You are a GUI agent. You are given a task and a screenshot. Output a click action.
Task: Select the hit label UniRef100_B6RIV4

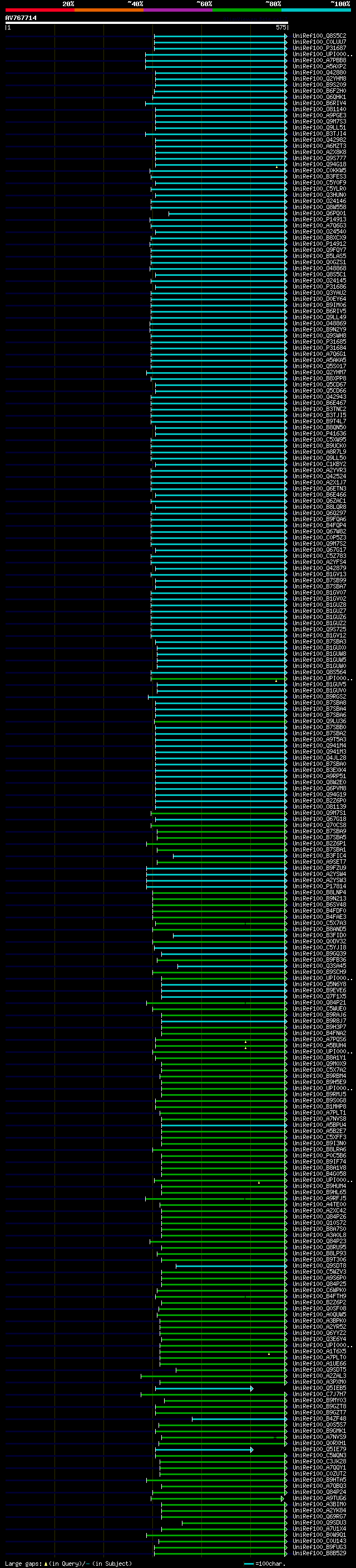click(x=319, y=103)
